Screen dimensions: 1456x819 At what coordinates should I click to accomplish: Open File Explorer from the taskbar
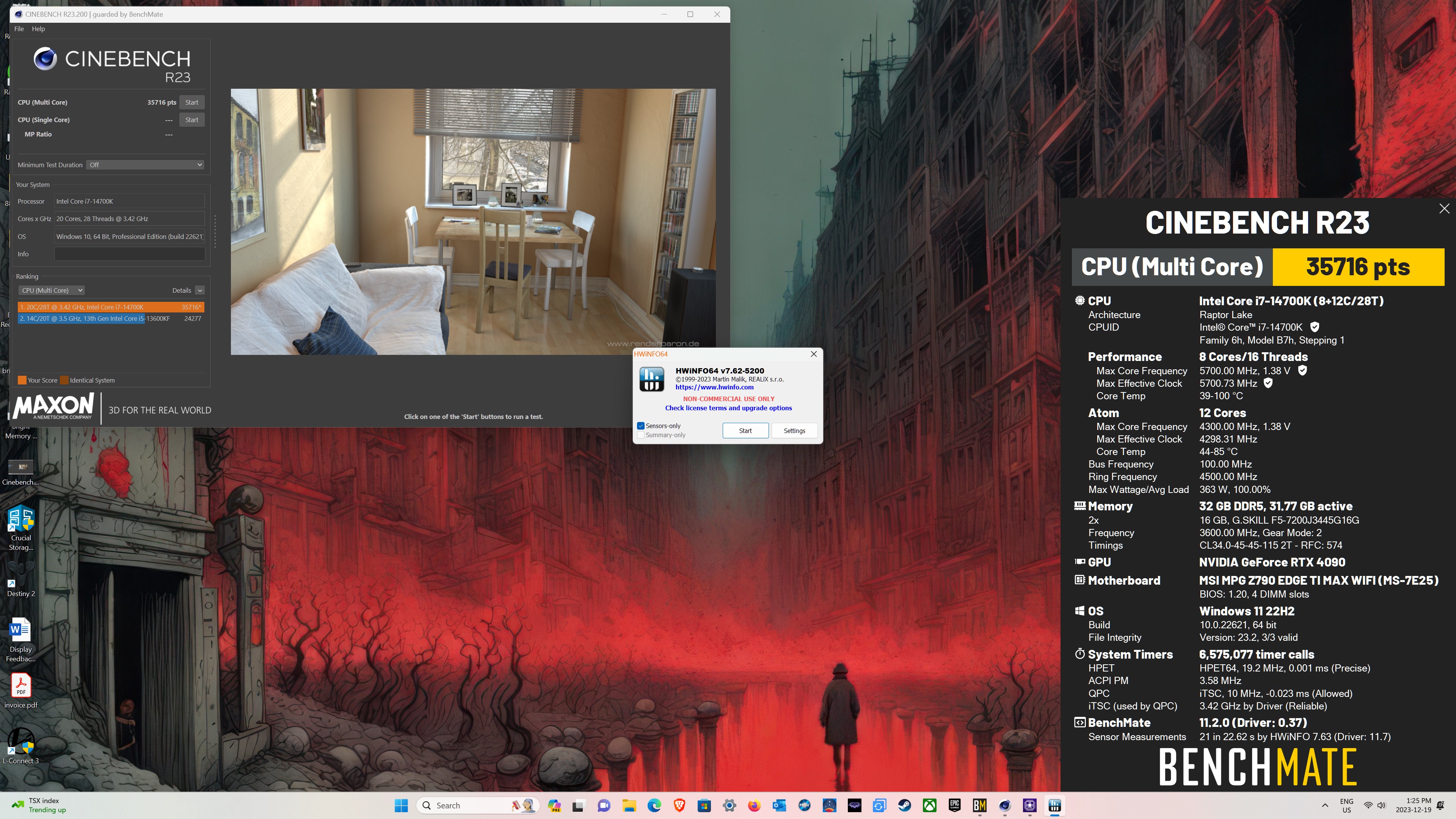629,805
